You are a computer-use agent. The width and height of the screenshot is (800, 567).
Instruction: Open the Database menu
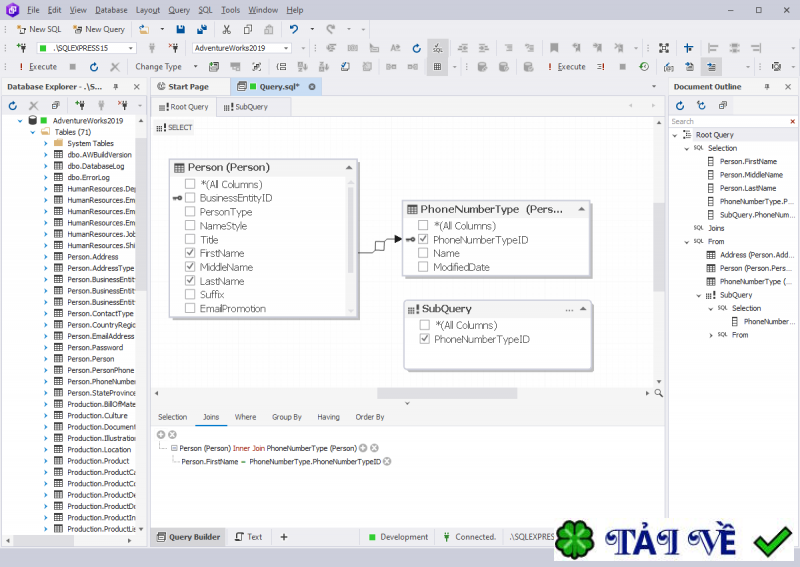tap(111, 9)
